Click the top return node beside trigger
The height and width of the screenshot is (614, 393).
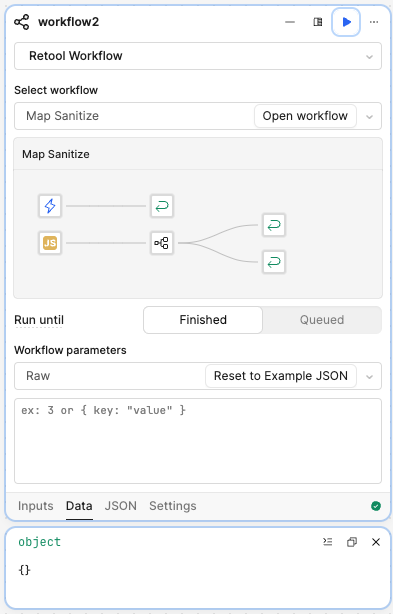(162, 206)
